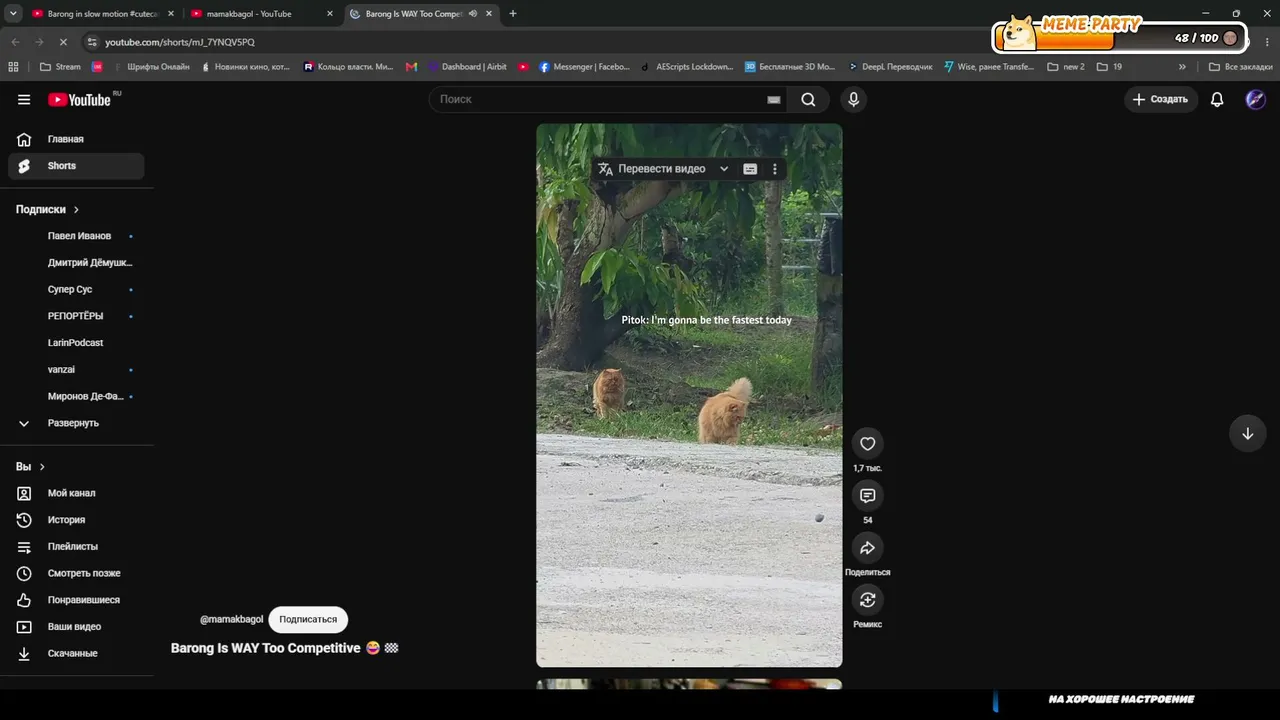Viewport: 1280px width, 720px height.
Task: Open the browser tab search dropdown
Action: (x=13, y=14)
